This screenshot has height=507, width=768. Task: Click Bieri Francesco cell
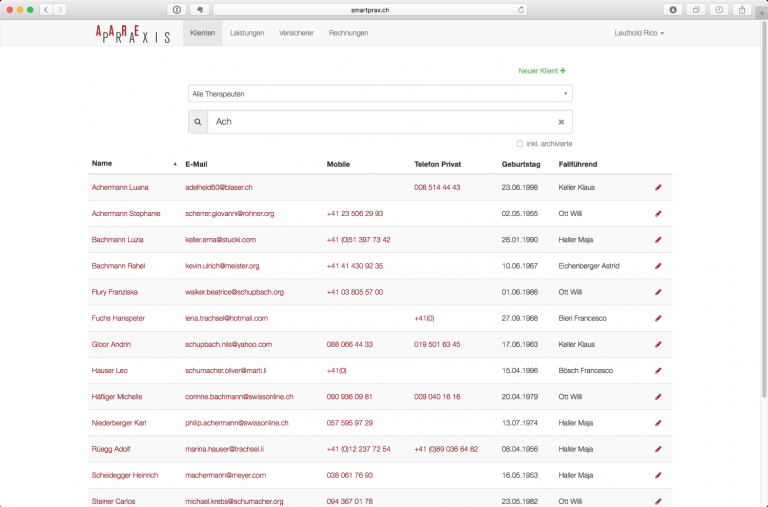[582, 318]
